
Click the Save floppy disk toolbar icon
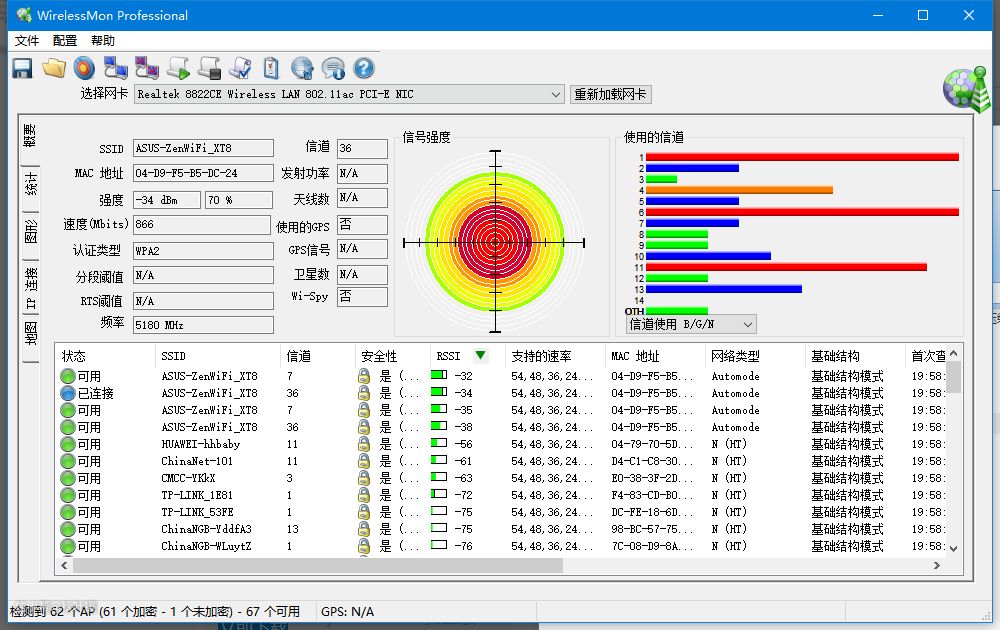pyautogui.click(x=22, y=68)
